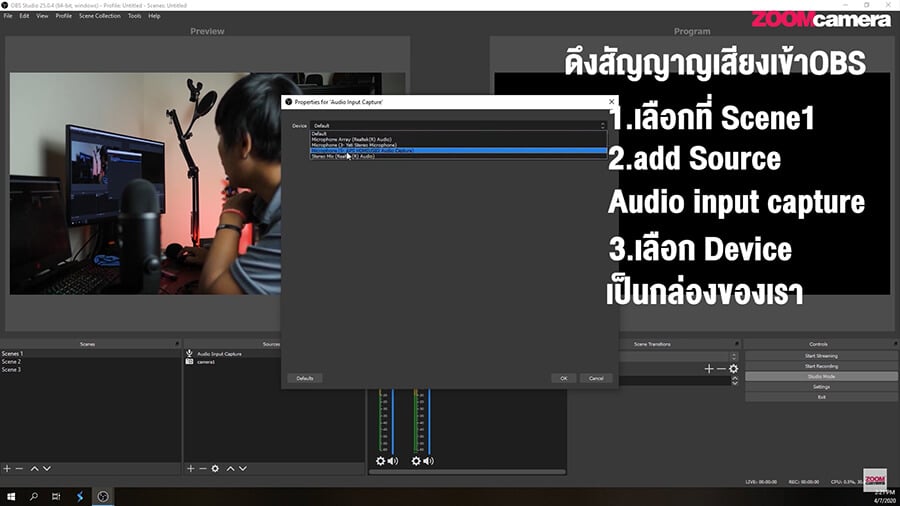
Task: Click the second mixer channel's blue volume slider
Action: pyautogui.click(x=429, y=422)
